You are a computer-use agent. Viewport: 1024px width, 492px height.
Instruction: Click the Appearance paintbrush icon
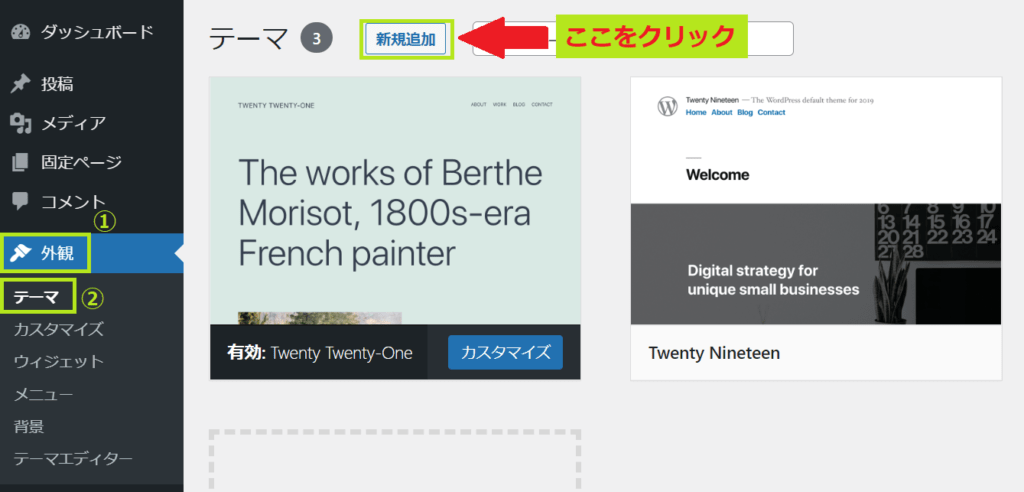click(x=21, y=252)
